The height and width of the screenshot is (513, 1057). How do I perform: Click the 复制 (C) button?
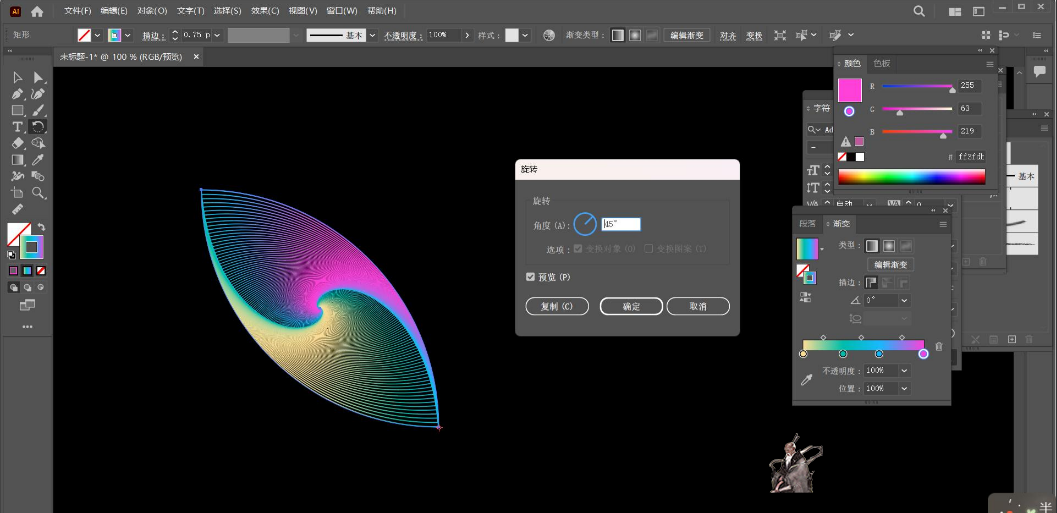[x=557, y=307]
